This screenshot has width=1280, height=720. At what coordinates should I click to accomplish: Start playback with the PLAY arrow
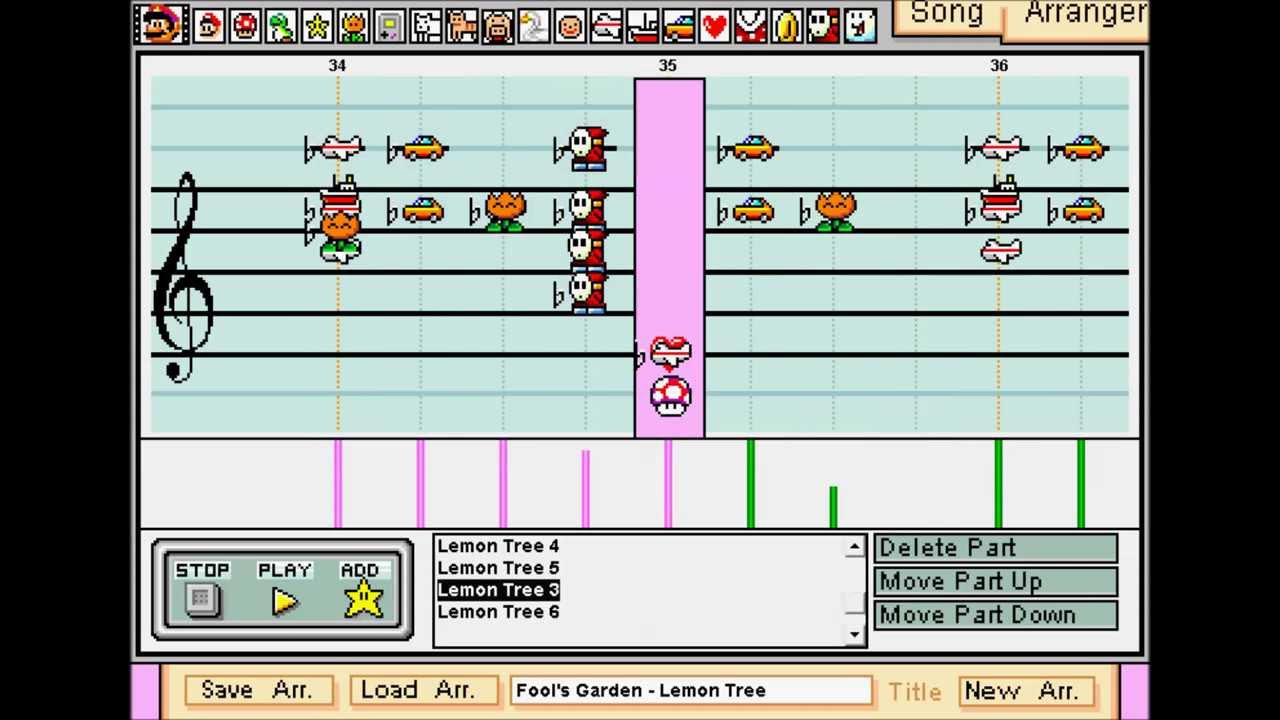coord(284,600)
